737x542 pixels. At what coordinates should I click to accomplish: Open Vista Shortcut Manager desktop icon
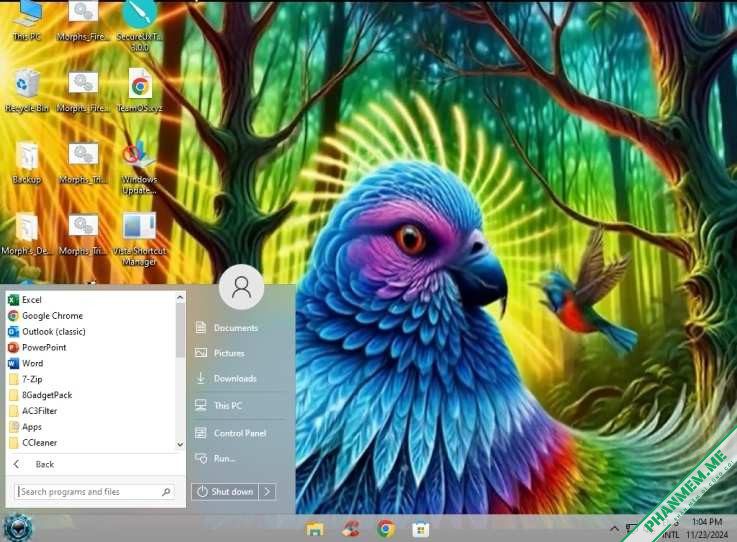click(x=140, y=240)
